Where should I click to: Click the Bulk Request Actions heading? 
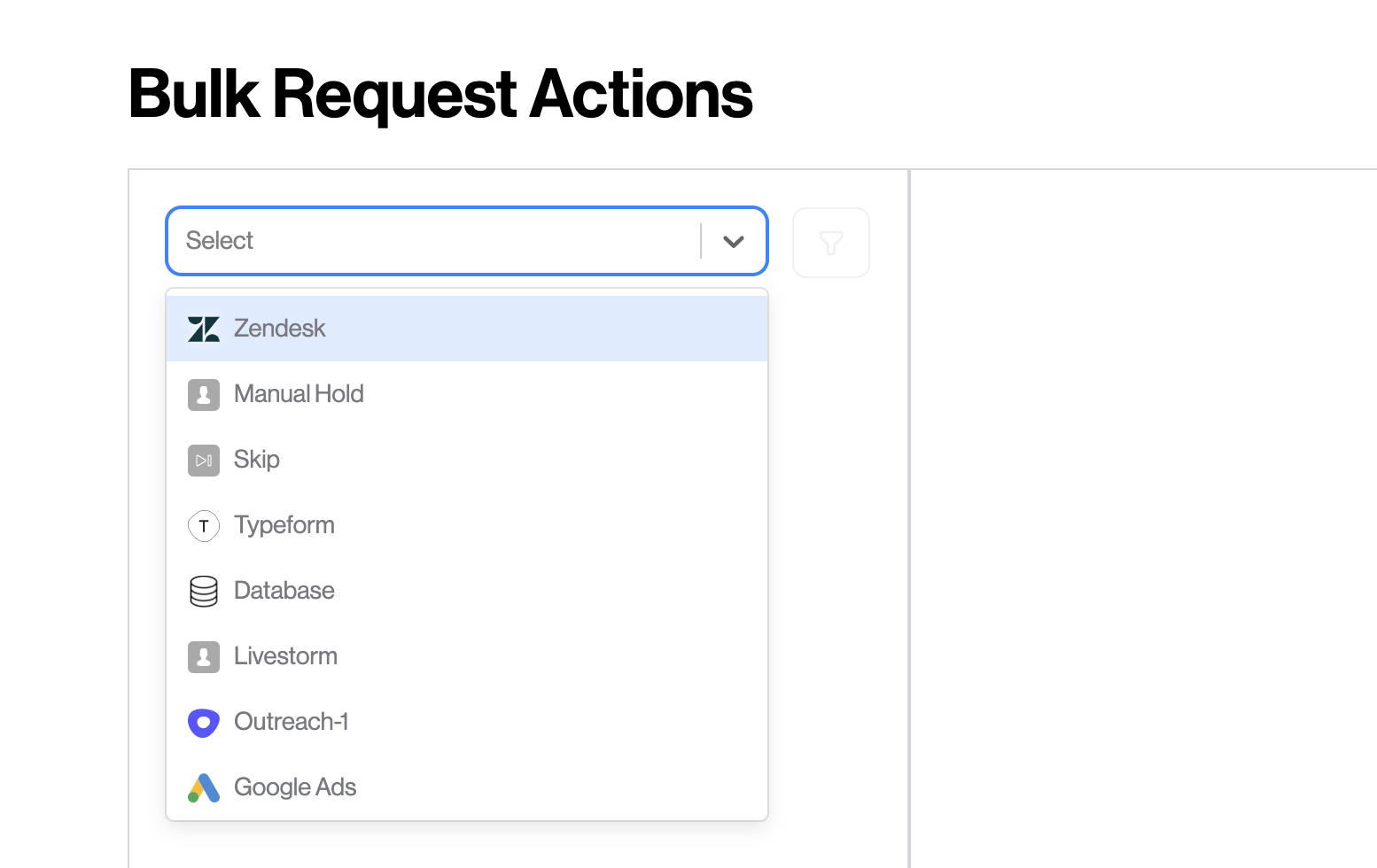440,95
